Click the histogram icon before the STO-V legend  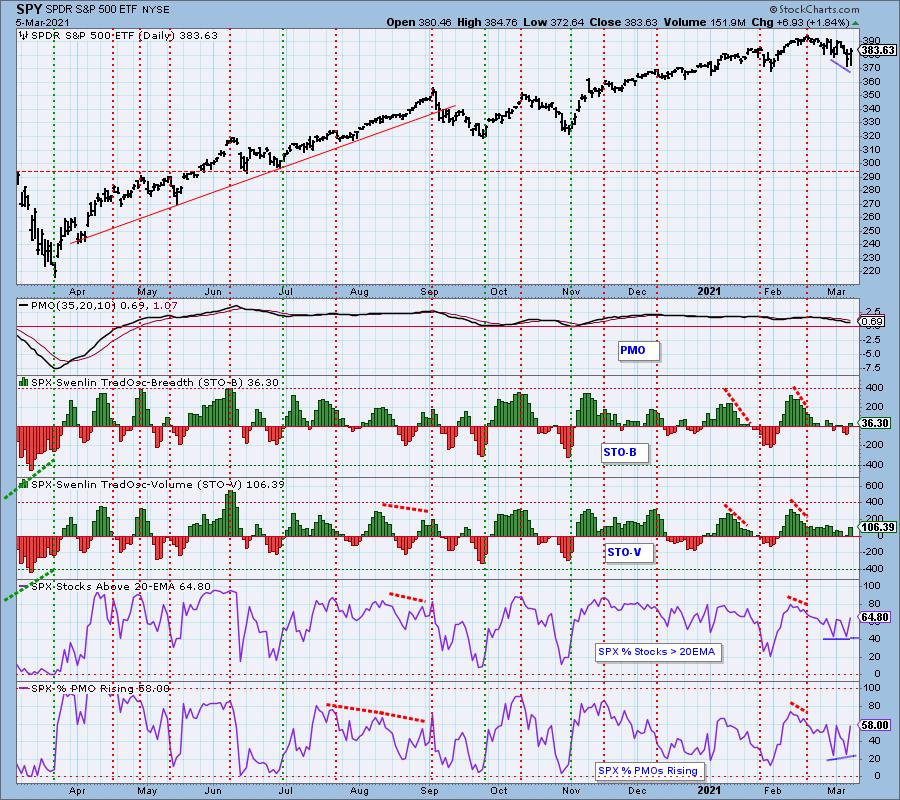24,484
